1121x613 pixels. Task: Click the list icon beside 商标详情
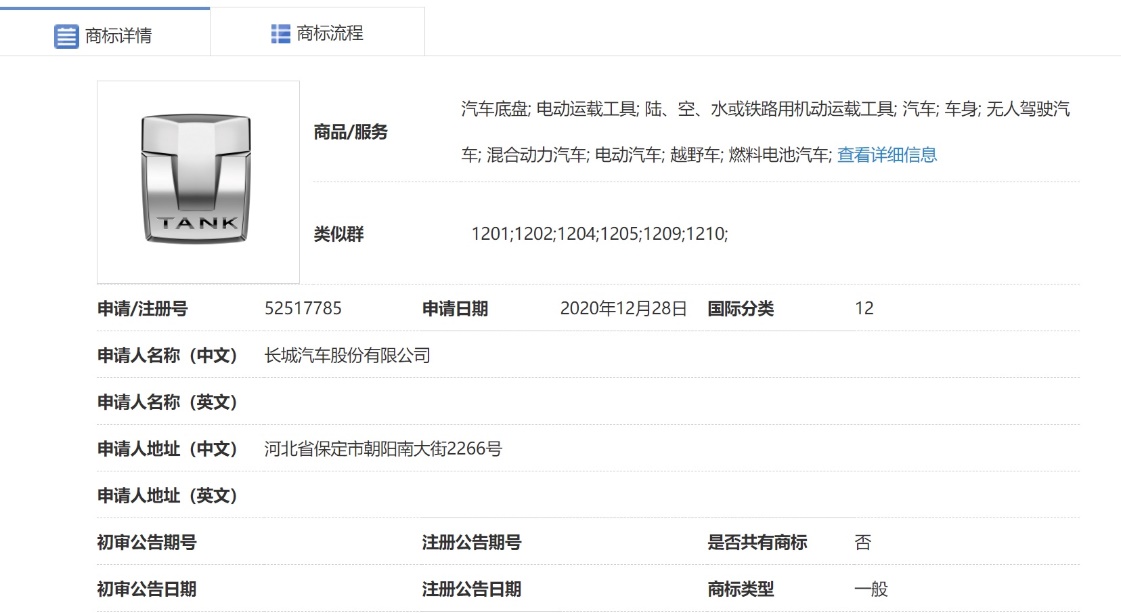[66, 37]
